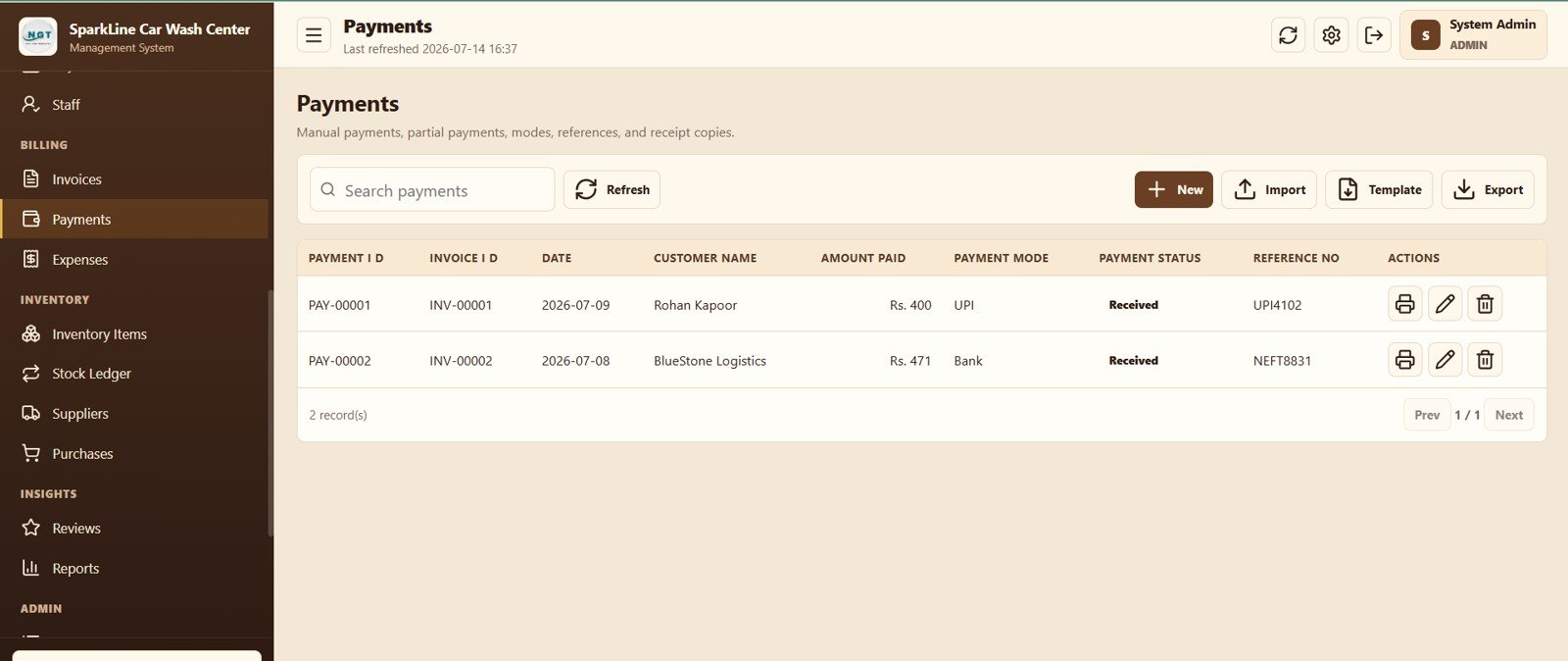Print receipt for PAY-00001
Image resolution: width=1568 pixels, height=661 pixels.
pyautogui.click(x=1404, y=304)
